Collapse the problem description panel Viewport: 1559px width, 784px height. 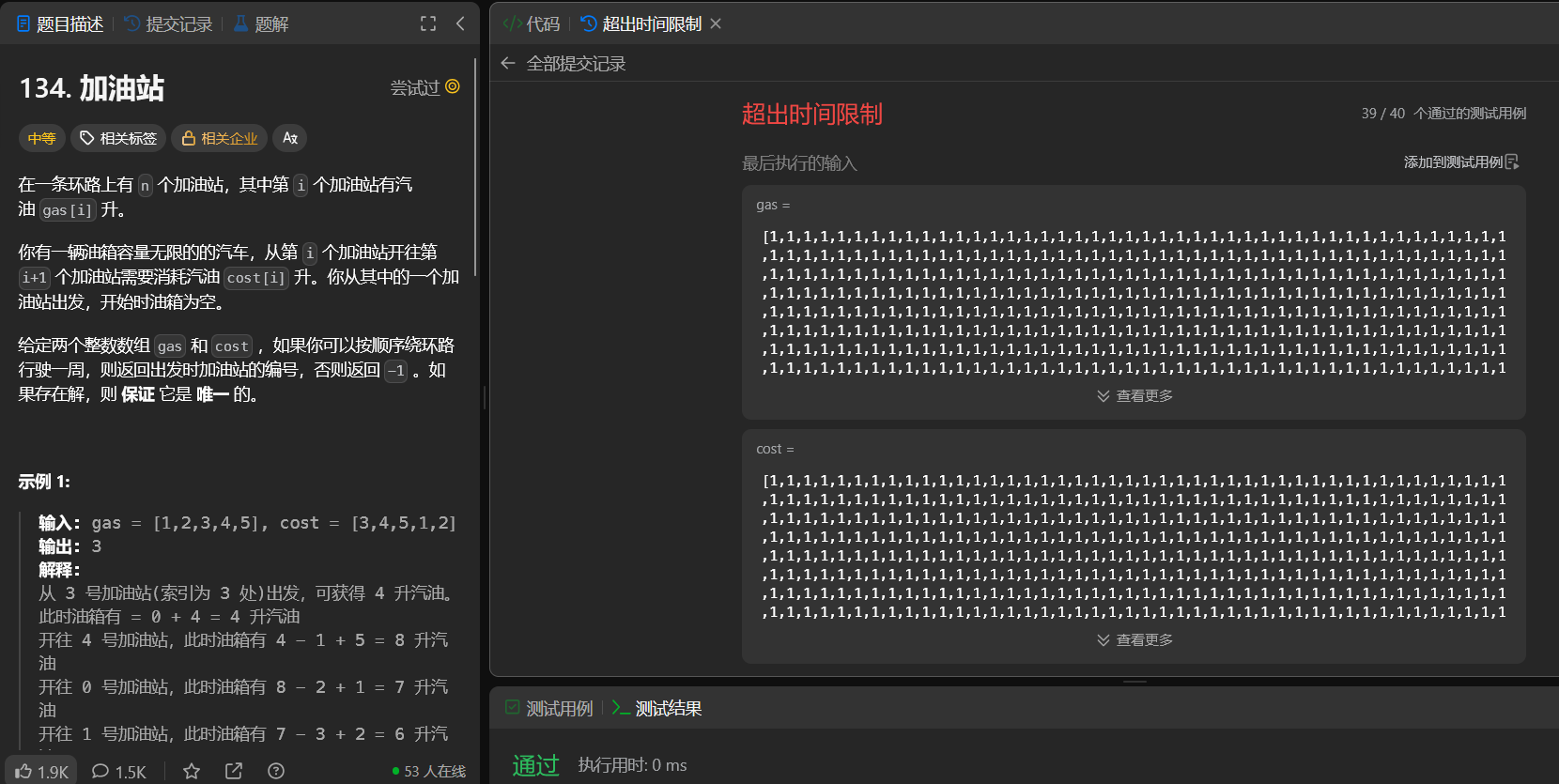460,23
